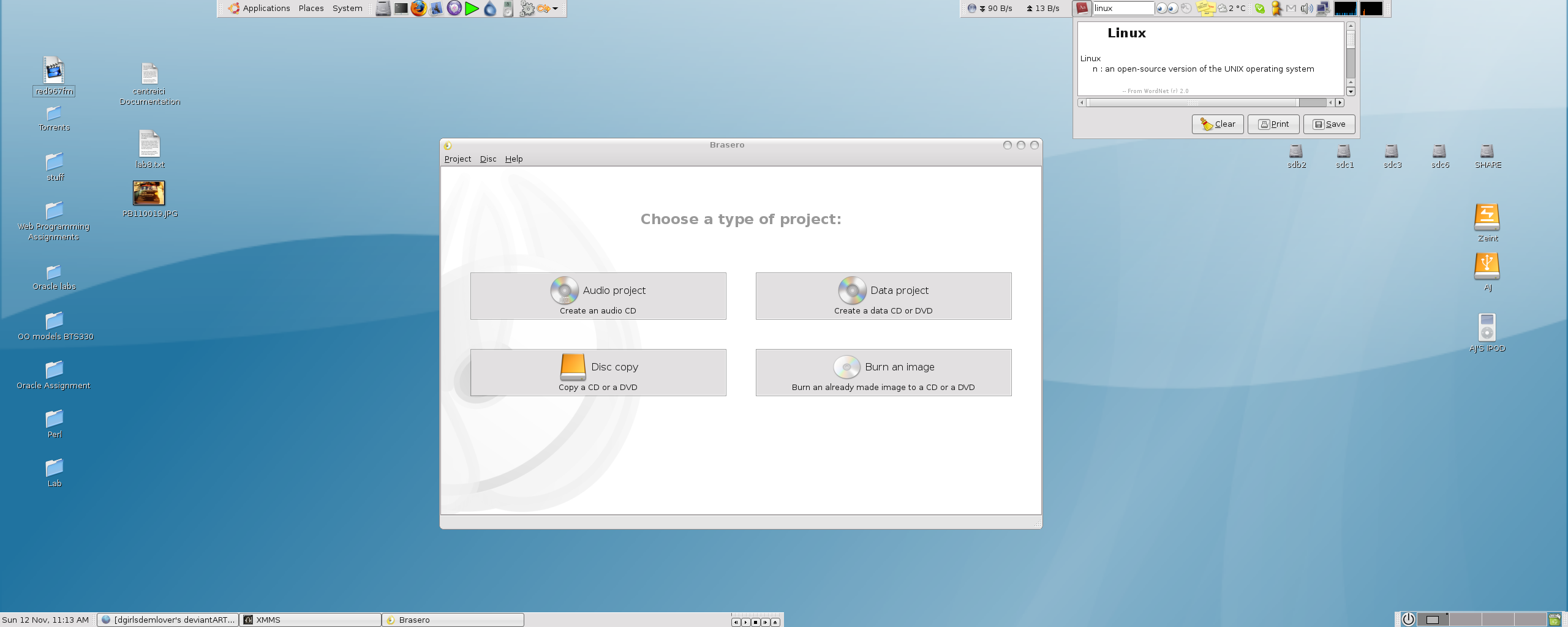Open the System menu
This screenshot has width=1568, height=627.
[347, 9]
